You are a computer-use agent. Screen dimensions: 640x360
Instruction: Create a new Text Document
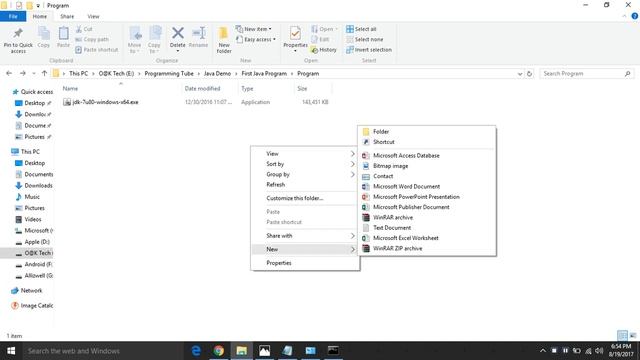427,228
